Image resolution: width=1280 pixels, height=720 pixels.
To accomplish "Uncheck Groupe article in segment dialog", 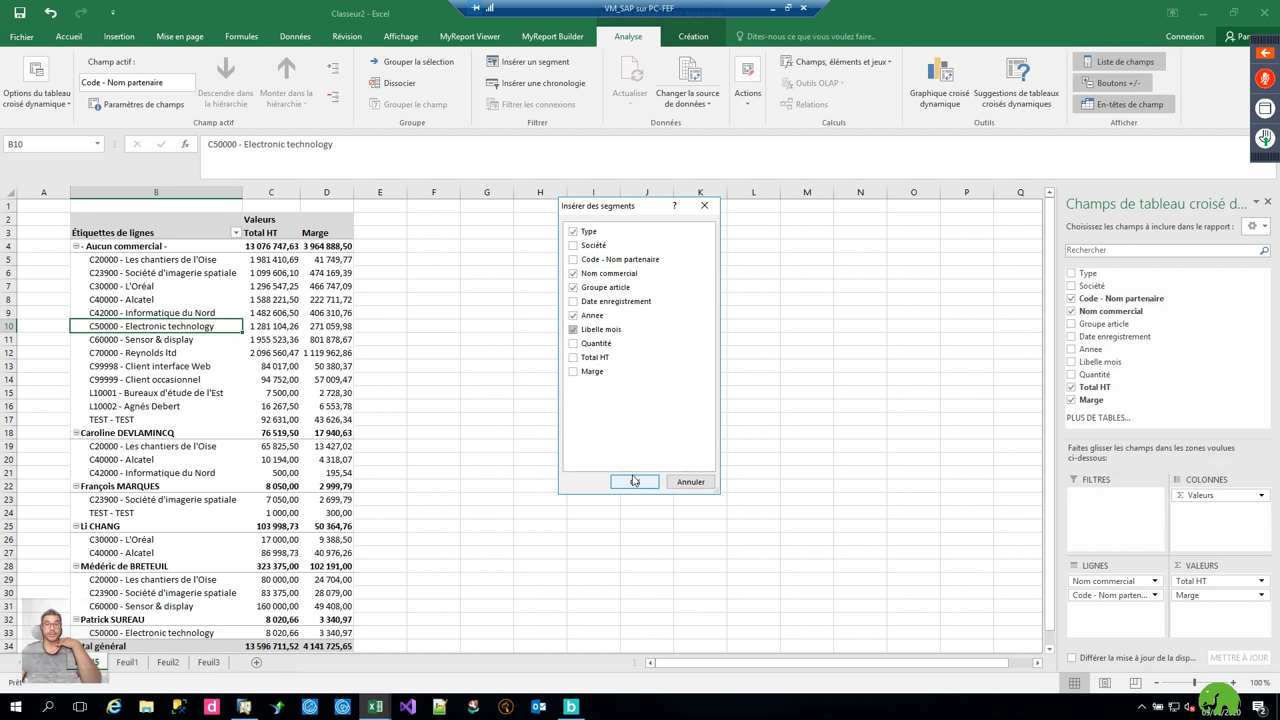I will 573,287.
